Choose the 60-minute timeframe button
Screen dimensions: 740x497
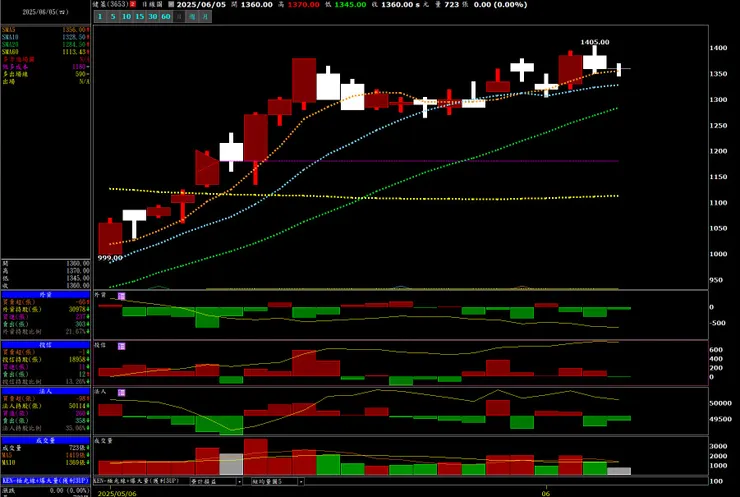coord(166,17)
